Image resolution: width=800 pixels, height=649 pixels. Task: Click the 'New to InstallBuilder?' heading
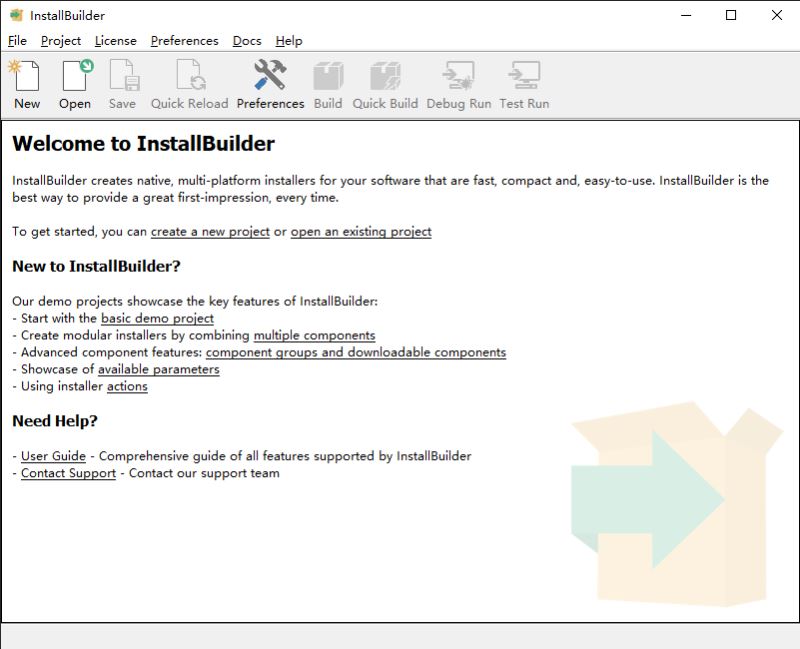pos(96,266)
